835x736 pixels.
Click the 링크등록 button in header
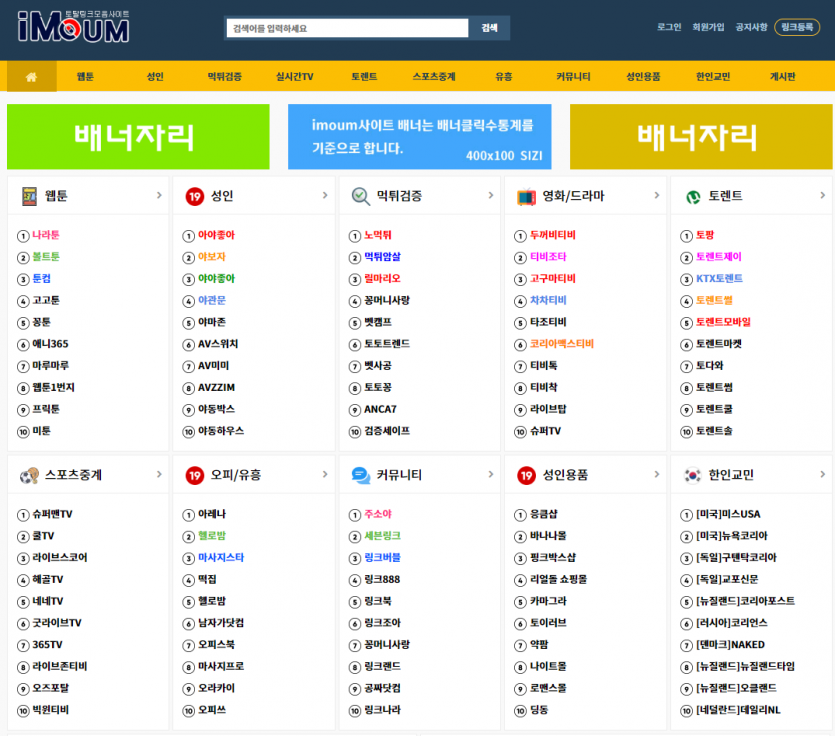tap(796, 27)
